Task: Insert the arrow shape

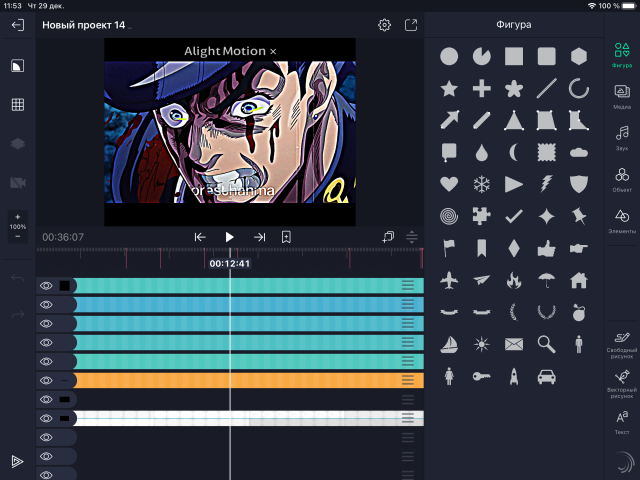Action: 449,120
